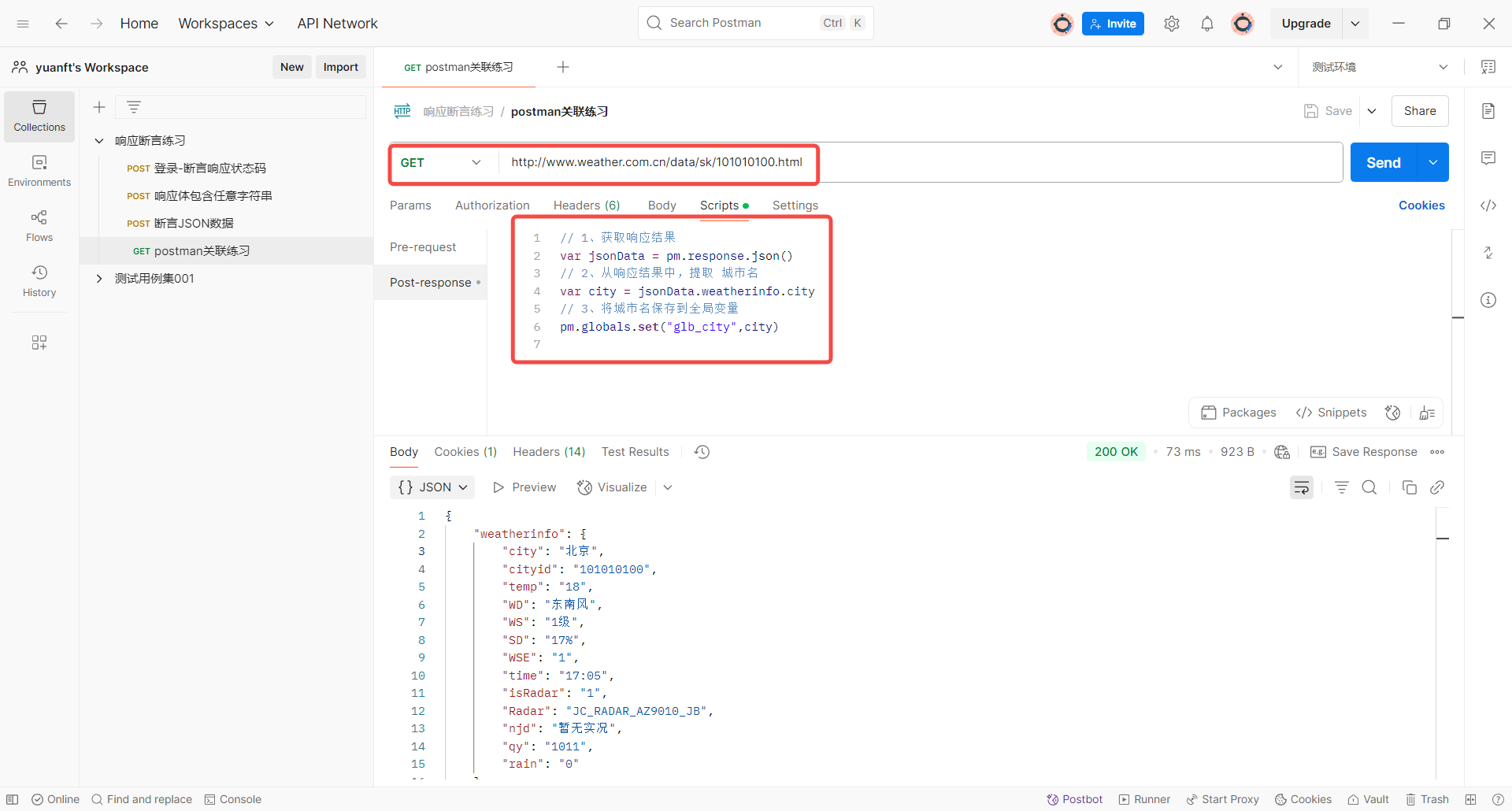
Task: Expand the 测试用例集001 collection
Action: [x=99, y=279]
